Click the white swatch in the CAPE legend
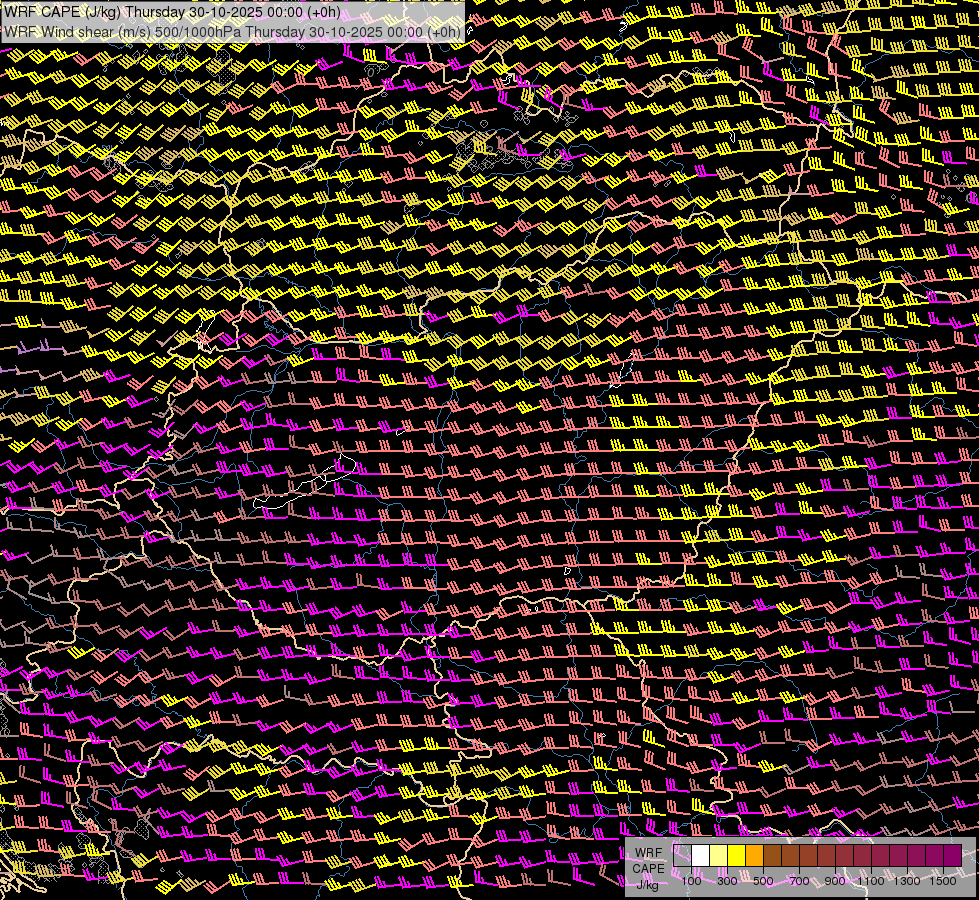The image size is (979, 900). pyautogui.click(x=701, y=856)
